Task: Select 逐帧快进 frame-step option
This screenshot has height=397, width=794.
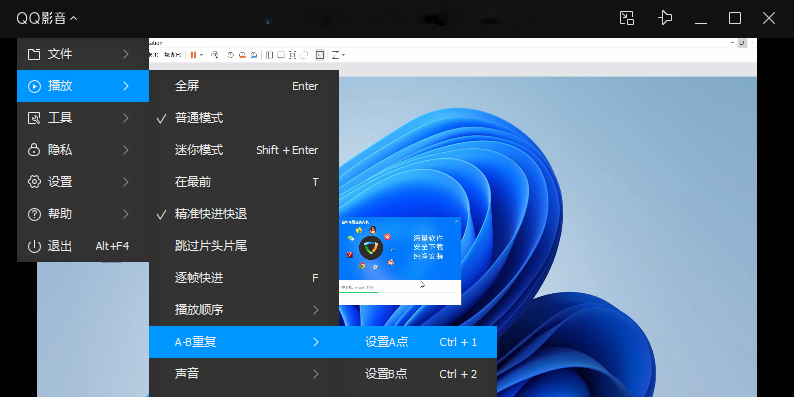Action: point(244,278)
